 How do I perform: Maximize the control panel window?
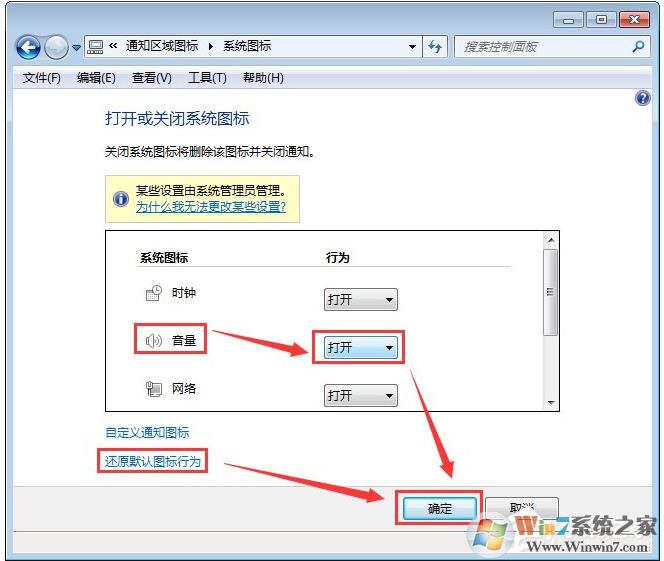tap(601, 20)
